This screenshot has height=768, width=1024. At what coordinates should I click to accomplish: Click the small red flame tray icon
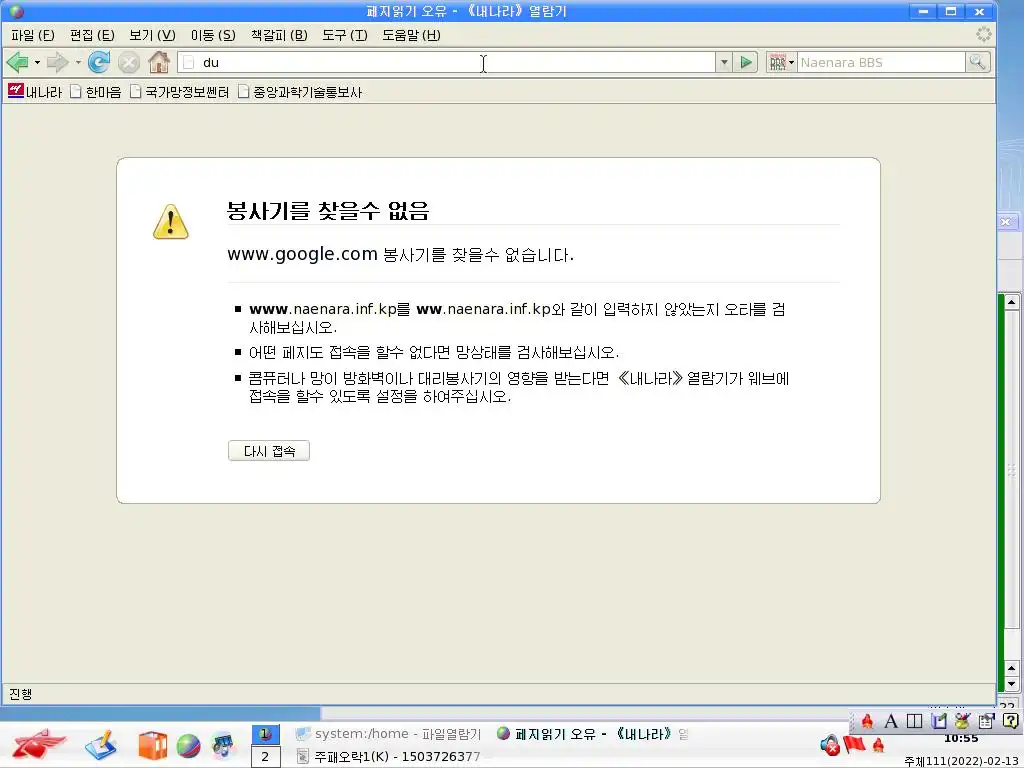point(878,746)
